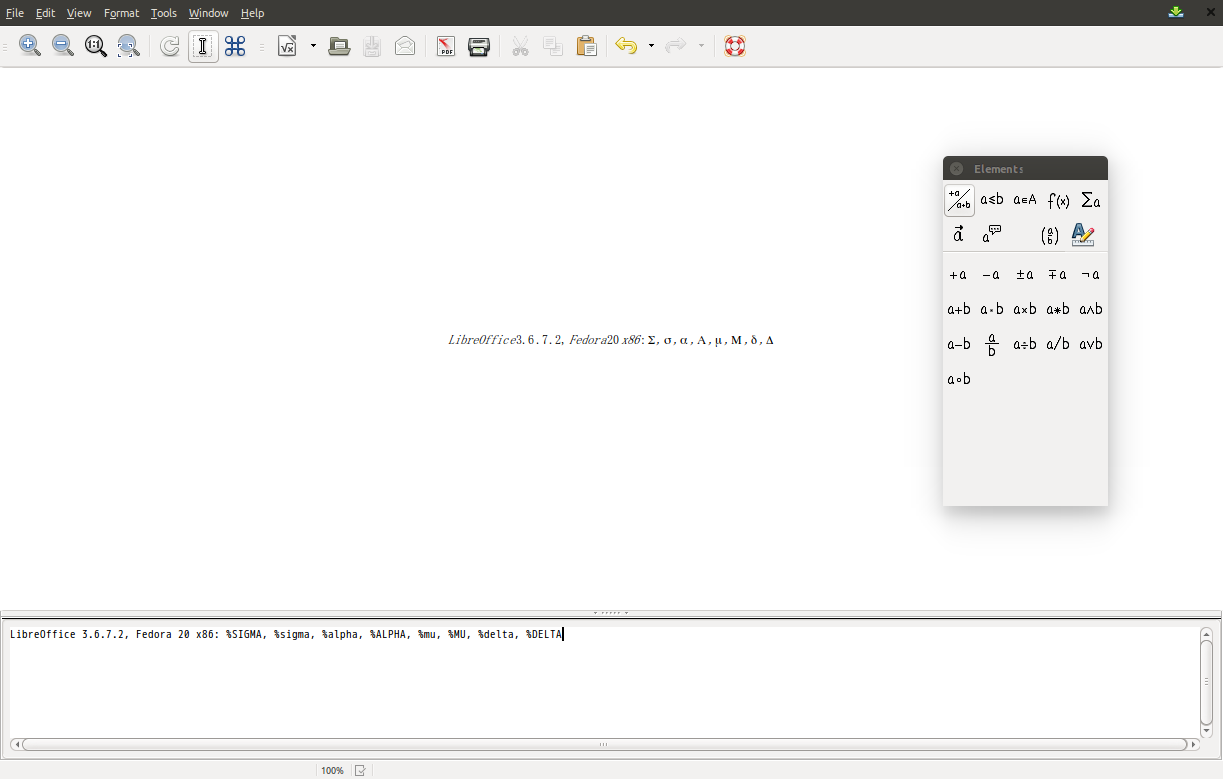The height and width of the screenshot is (779, 1223).
Task: Click inside the formula command text editor
Action: point(600,680)
